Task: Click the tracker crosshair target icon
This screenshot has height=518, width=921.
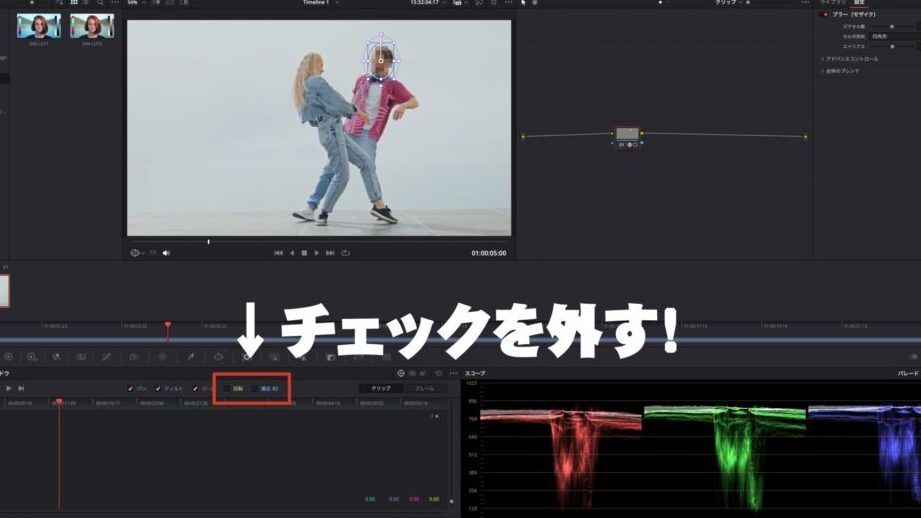Action: pyautogui.click(x=401, y=373)
